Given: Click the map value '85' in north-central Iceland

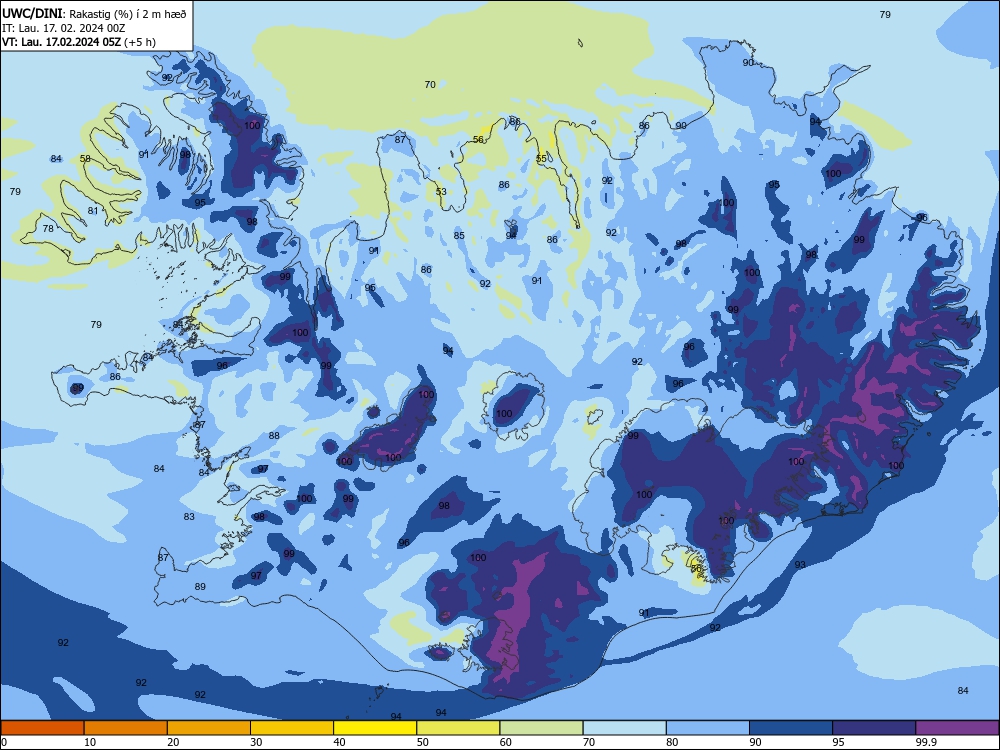Looking at the screenshot, I should tap(459, 235).
